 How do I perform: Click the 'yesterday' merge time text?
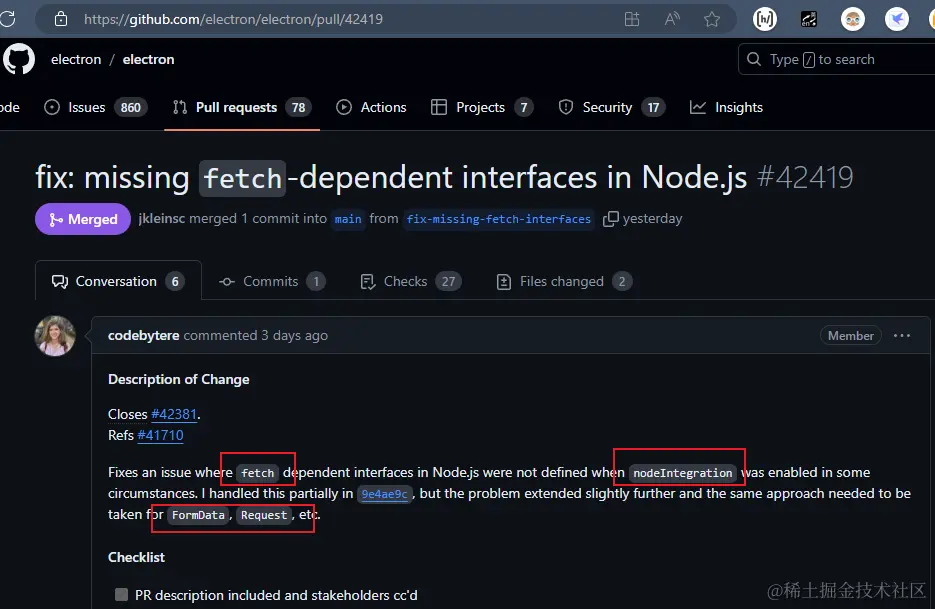pyautogui.click(x=652, y=219)
